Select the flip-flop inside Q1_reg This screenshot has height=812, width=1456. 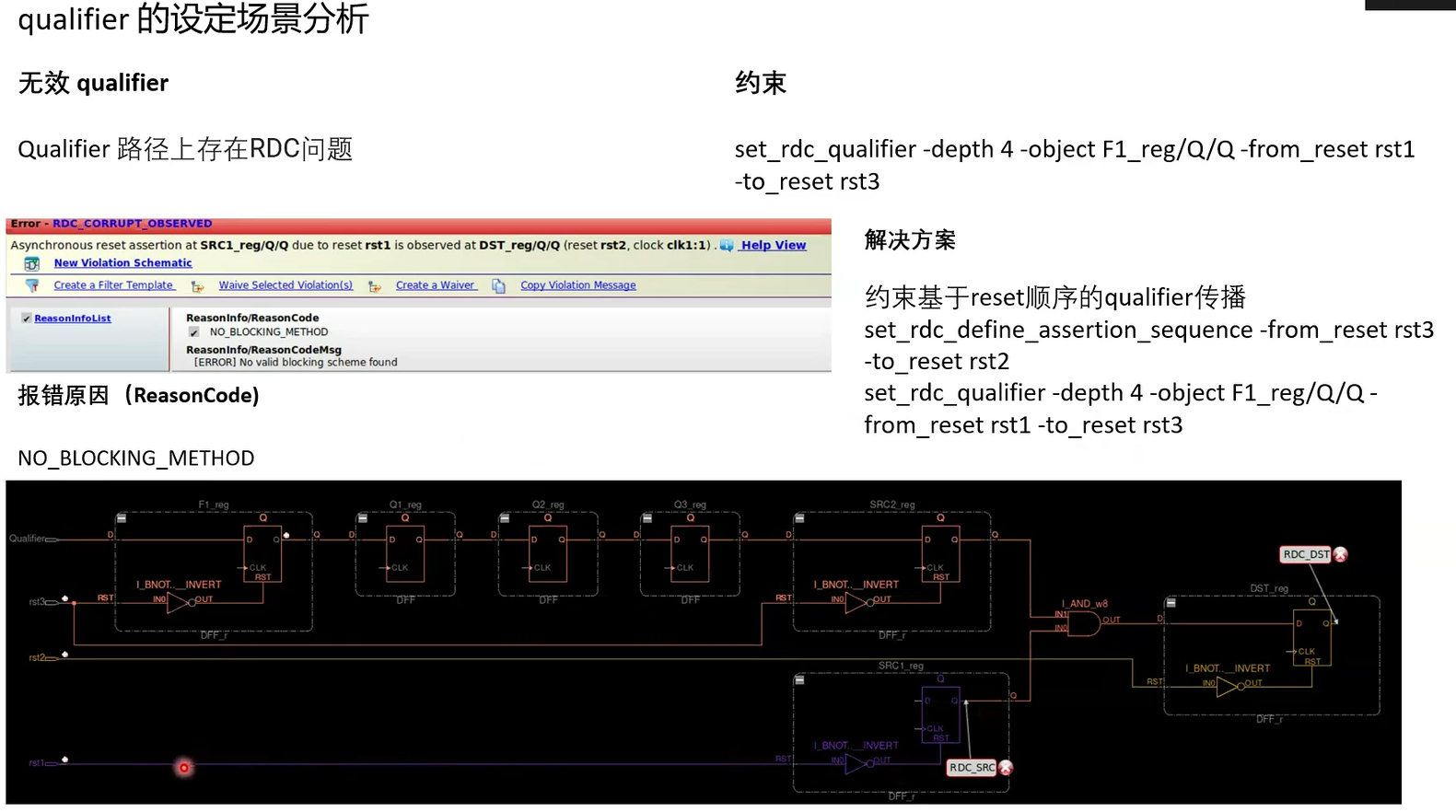(x=405, y=553)
